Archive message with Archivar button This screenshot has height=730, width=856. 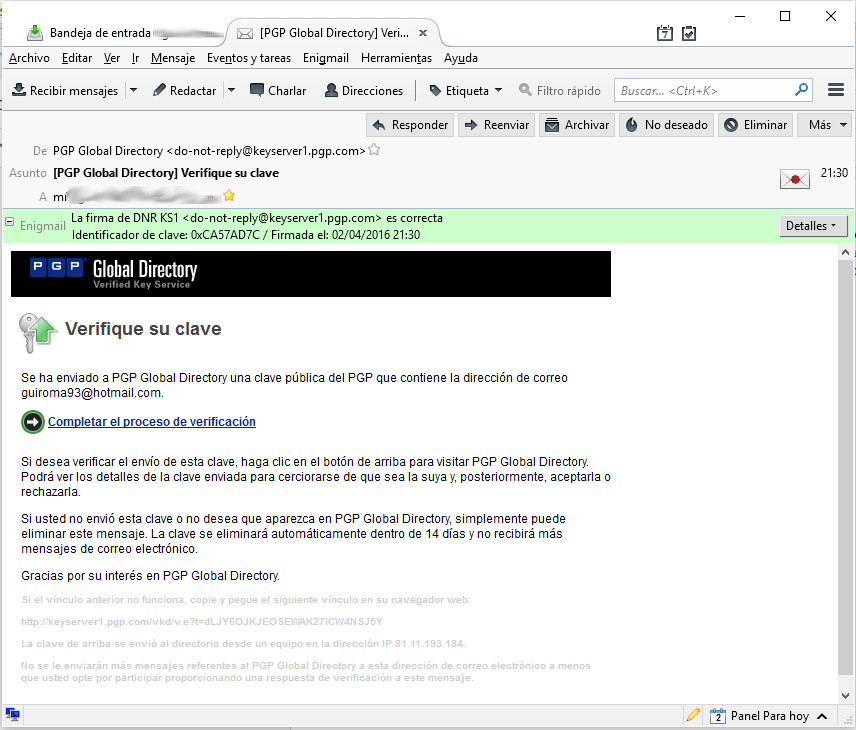coord(577,125)
